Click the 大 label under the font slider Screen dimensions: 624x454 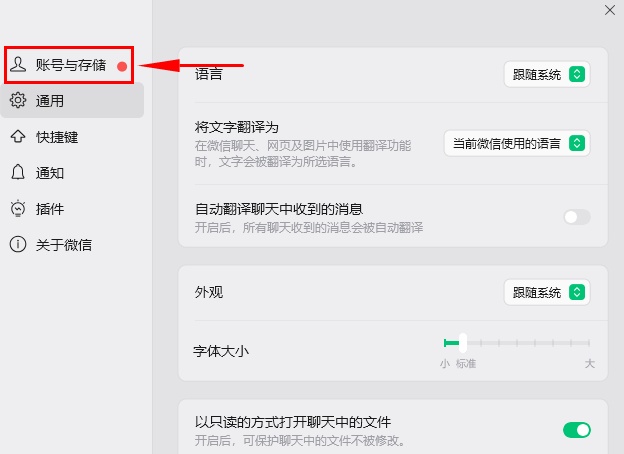tap(590, 363)
